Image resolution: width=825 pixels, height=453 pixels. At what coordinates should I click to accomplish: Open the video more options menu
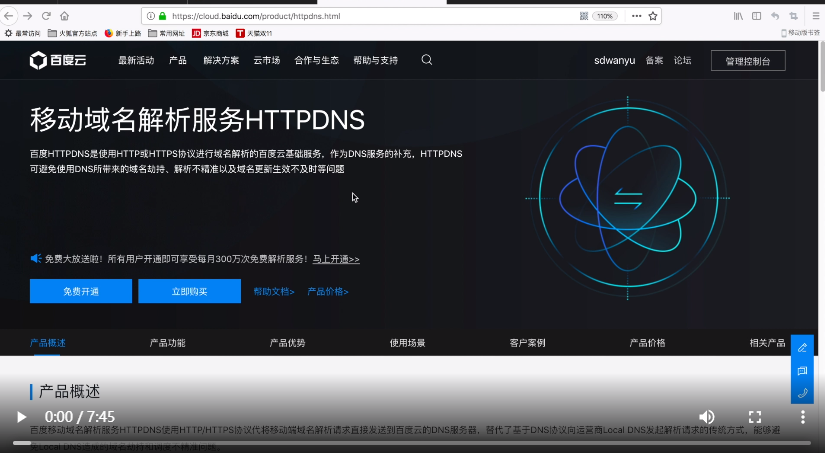tap(802, 417)
